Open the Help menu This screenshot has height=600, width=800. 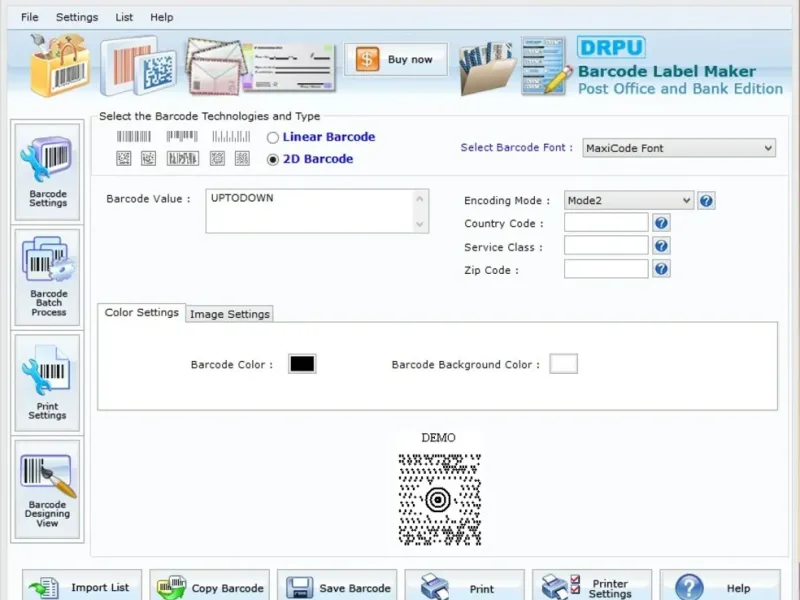[162, 17]
